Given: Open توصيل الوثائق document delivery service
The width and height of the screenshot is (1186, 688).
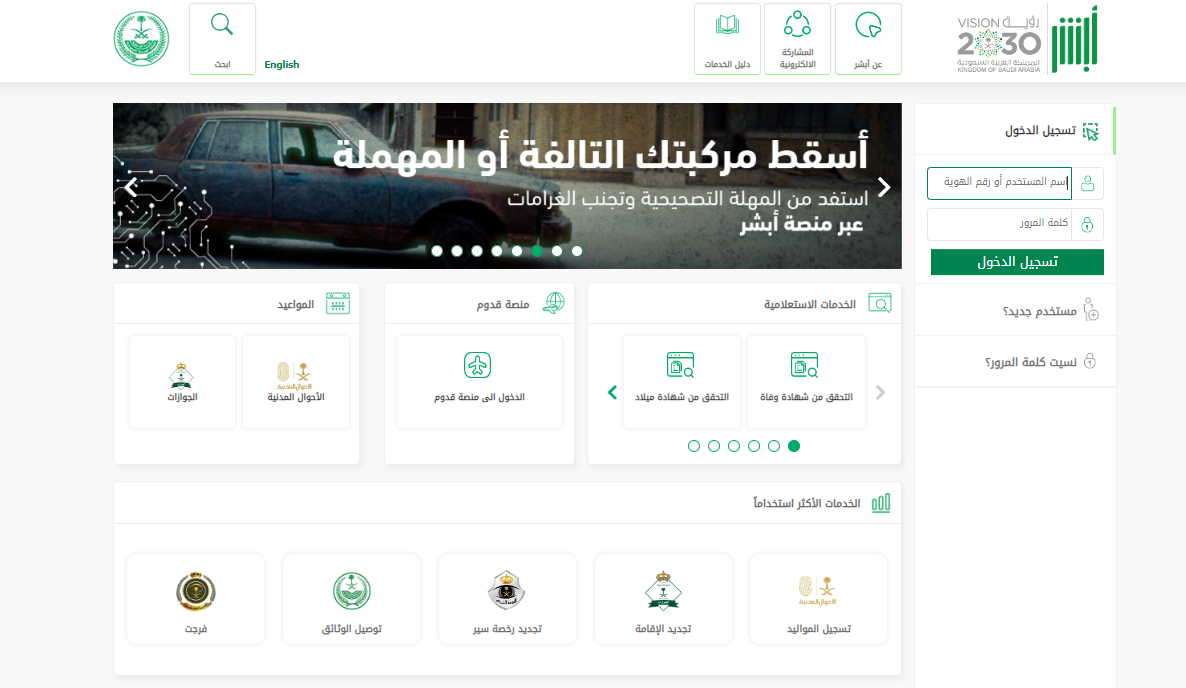Looking at the screenshot, I should (x=352, y=599).
